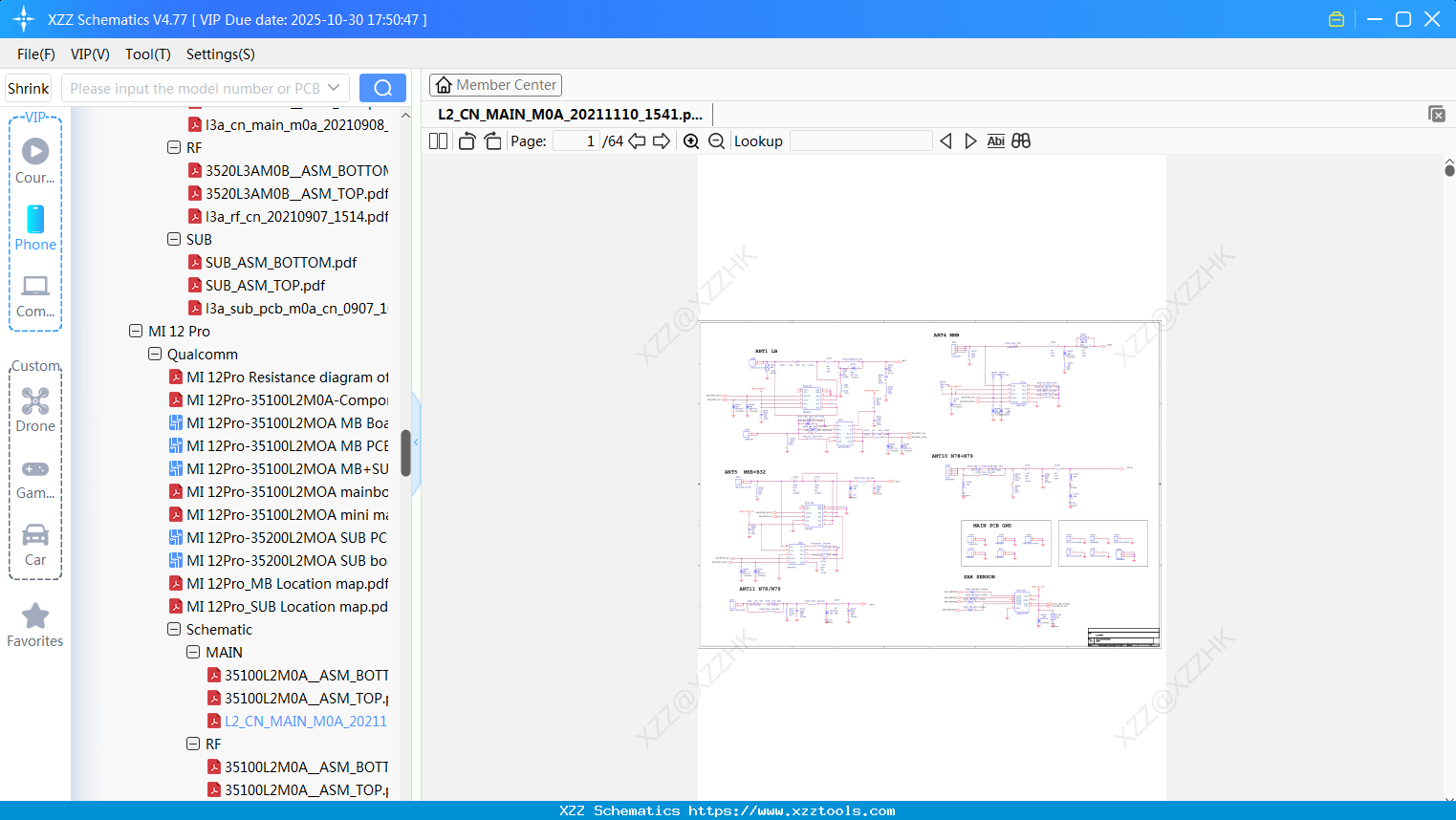Open the Tool(T) menu
This screenshot has height=820, width=1456.
pos(148,54)
